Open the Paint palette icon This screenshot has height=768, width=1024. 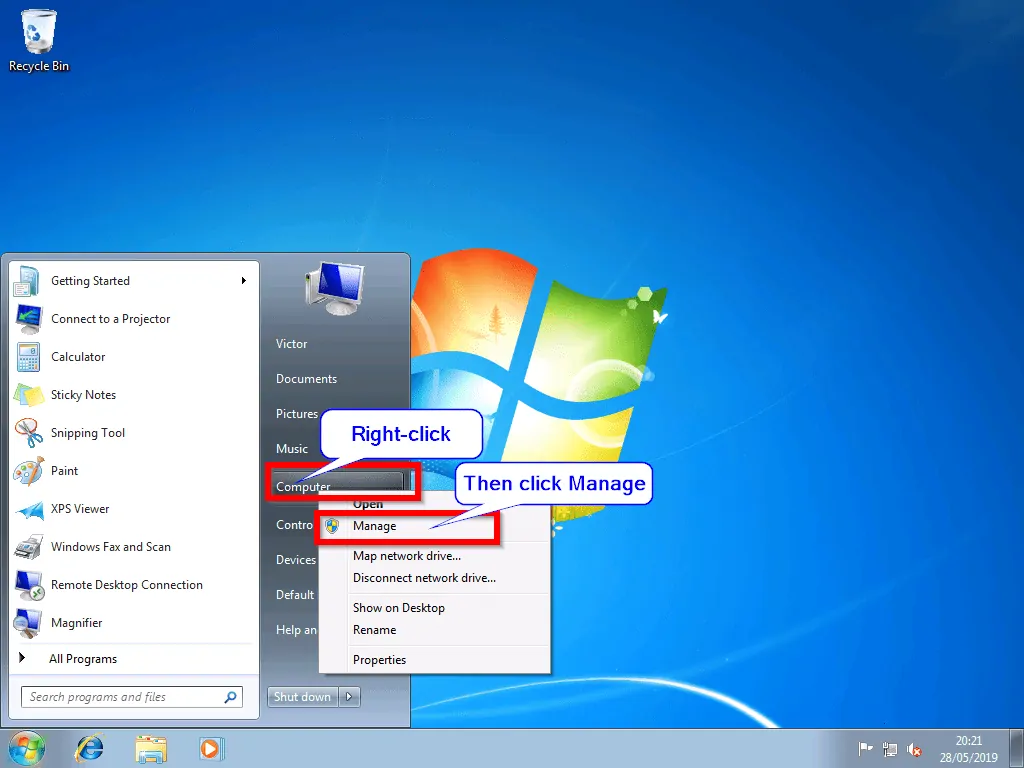[x=27, y=471]
